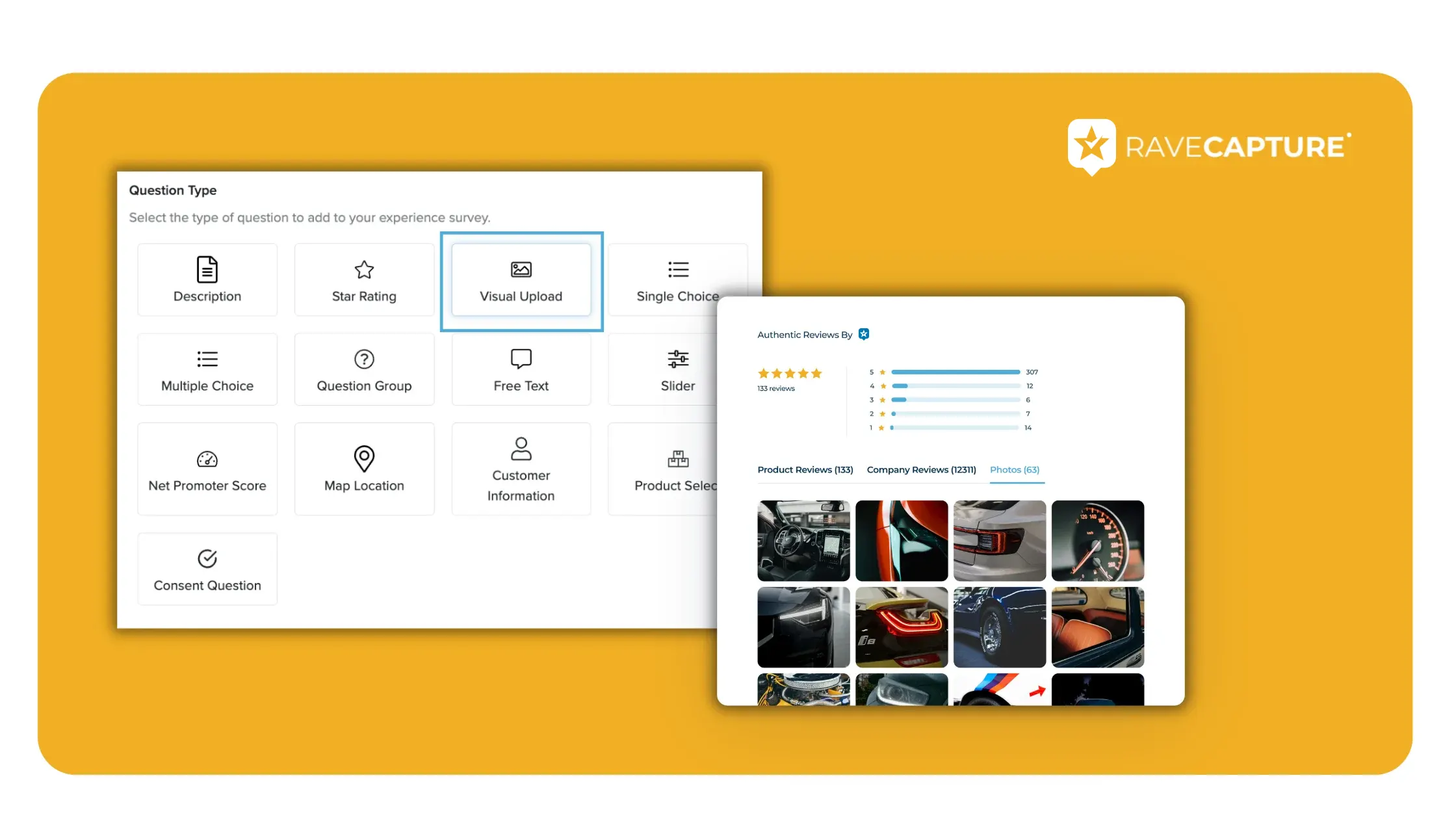This screenshot has width=1456, height=819.
Task: Click the RaveCapture logo
Action: point(1209,147)
